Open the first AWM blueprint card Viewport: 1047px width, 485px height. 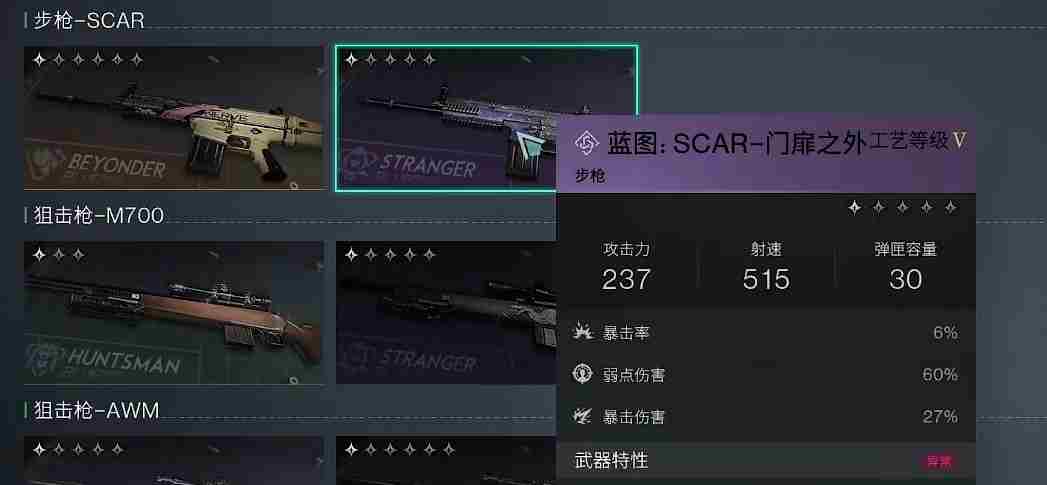174,460
